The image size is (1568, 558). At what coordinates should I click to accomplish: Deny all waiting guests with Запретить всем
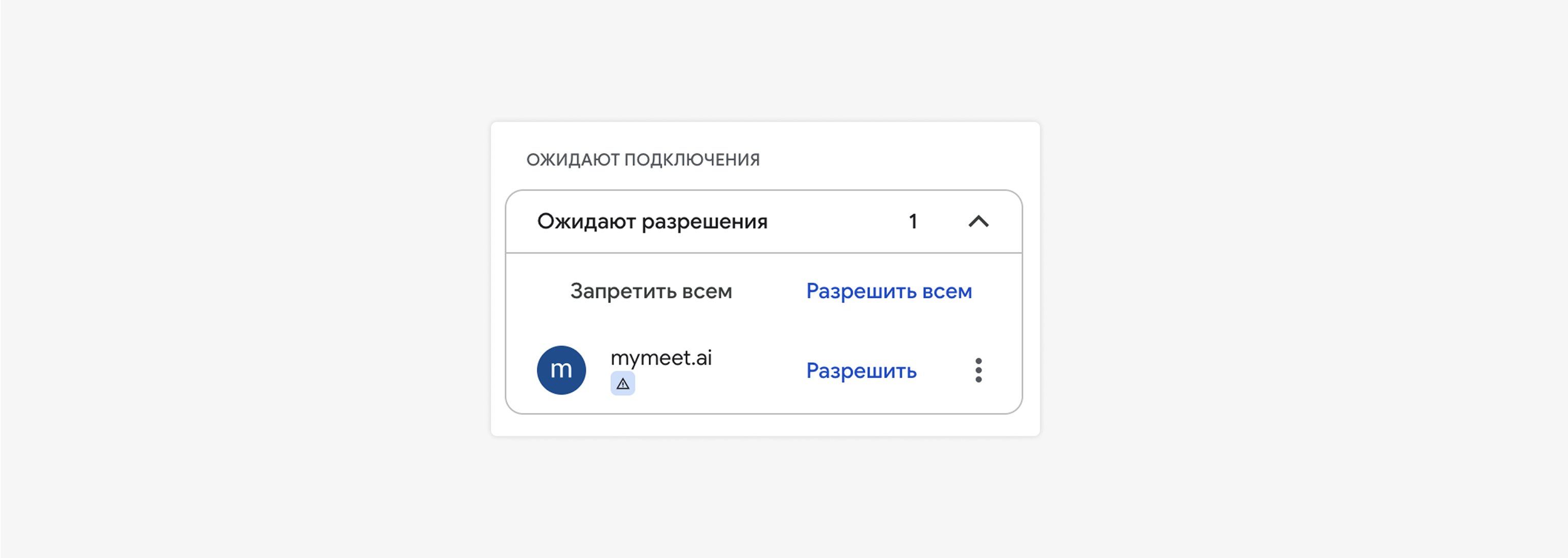(x=651, y=291)
